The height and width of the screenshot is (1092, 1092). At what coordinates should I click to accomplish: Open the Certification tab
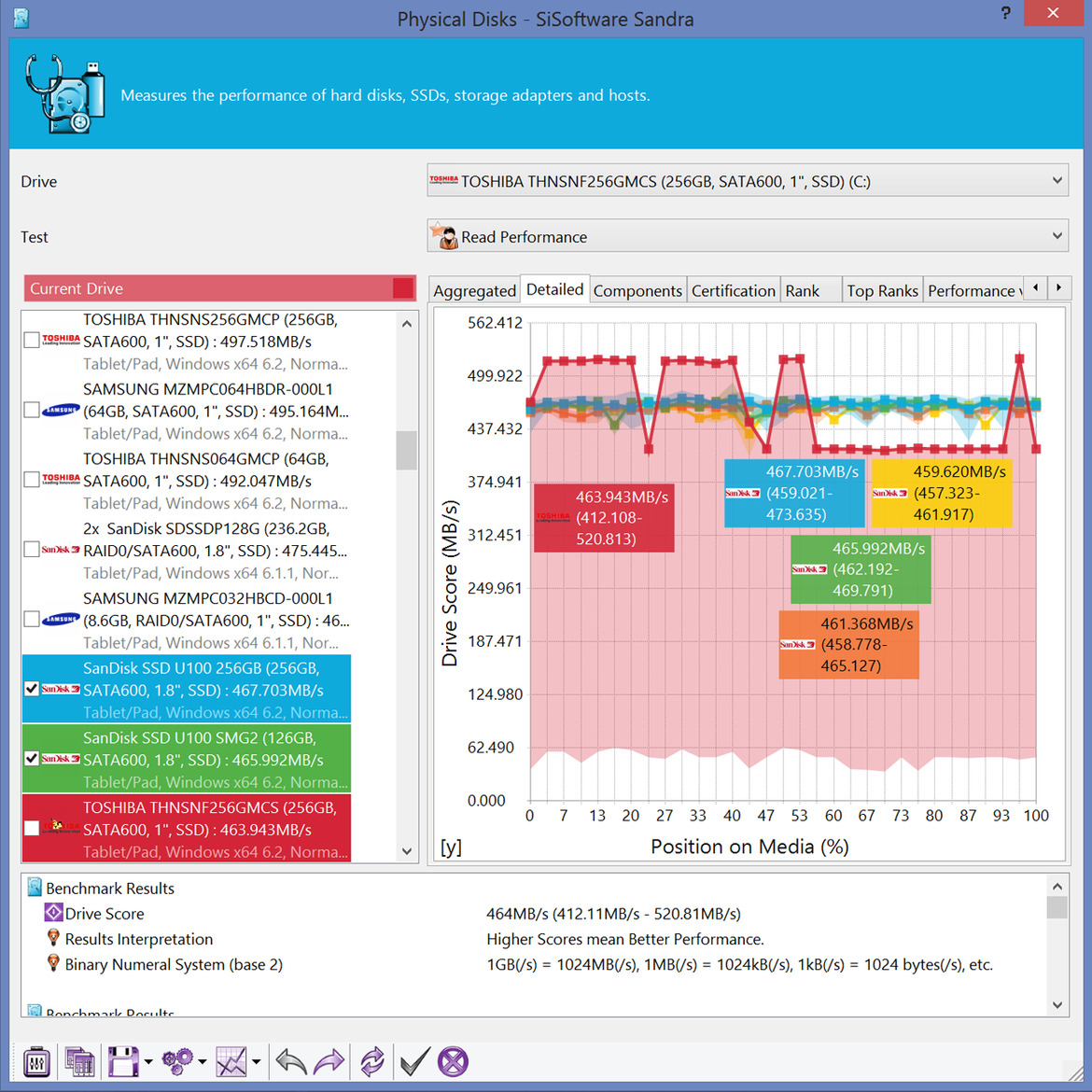pyautogui.click(x=734, y=290)
